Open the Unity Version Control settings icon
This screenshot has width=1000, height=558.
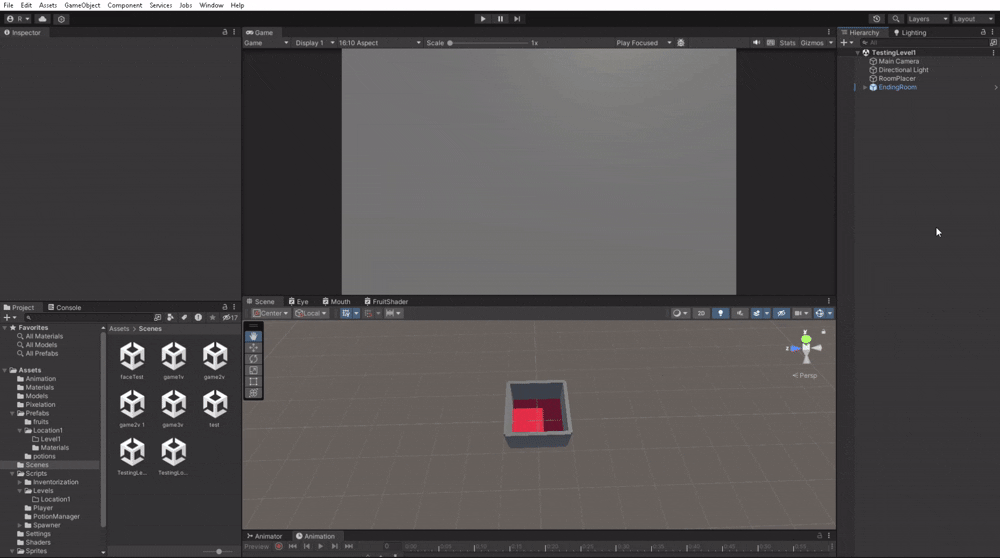tap(61, 19)
